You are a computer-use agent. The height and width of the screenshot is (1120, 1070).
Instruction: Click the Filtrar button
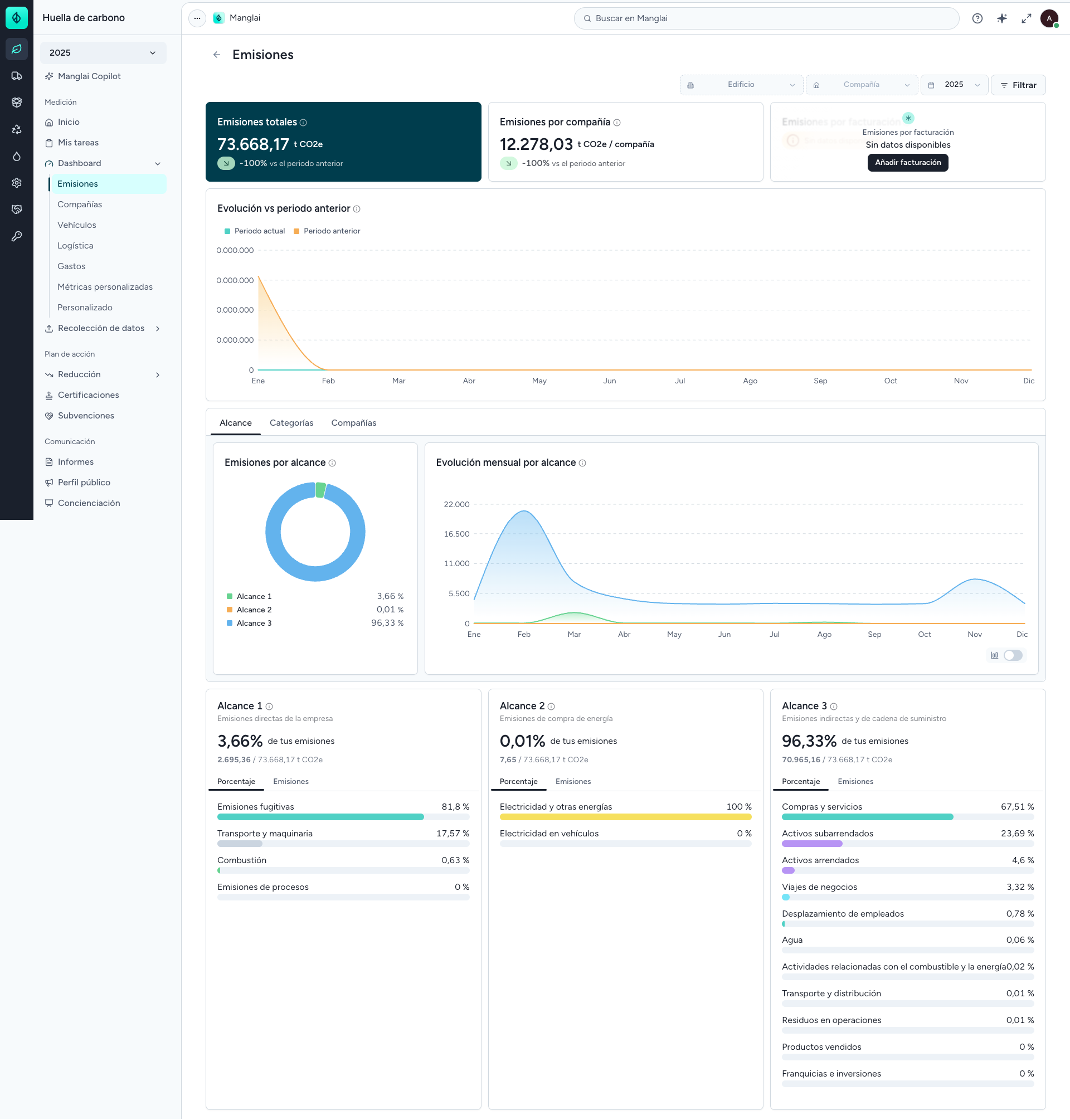click(1018, 85)
